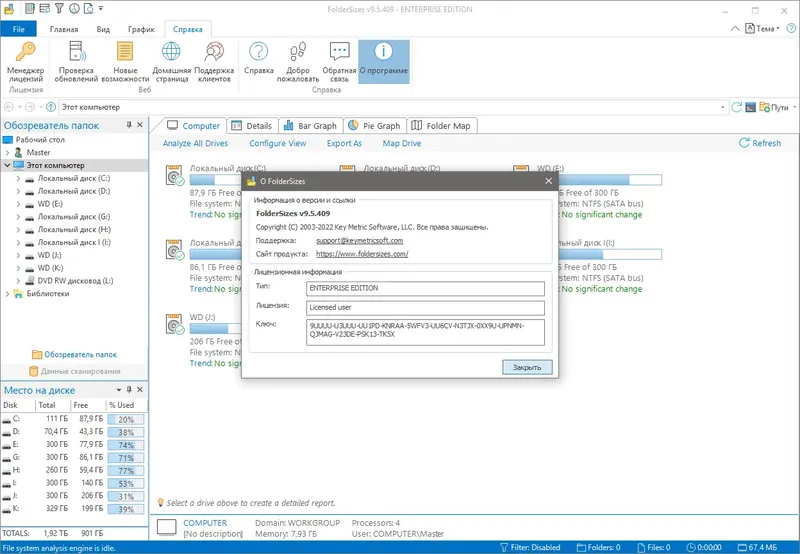The width and height of the screenshot is (800, 554).
Task: Close the Обозреватель папок panel
Action: click(x=140, y=125)
